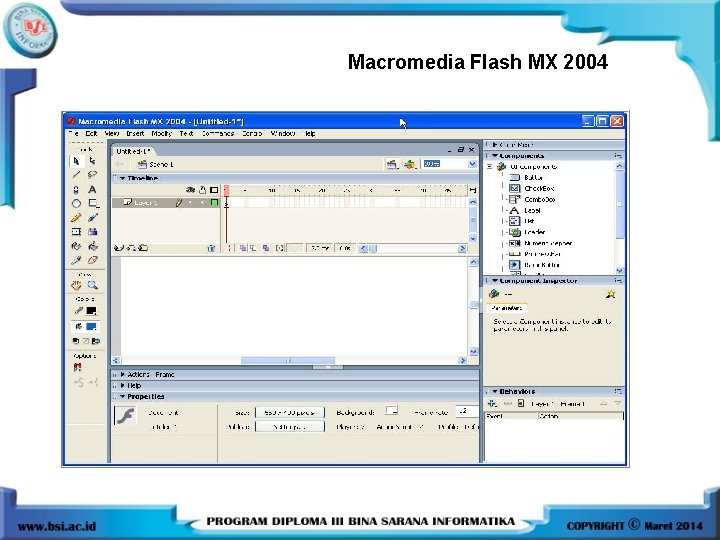Screen dimensions: 720x540
Task: Open the stage zoom percentage dropdown
Action: coord(472,164)
